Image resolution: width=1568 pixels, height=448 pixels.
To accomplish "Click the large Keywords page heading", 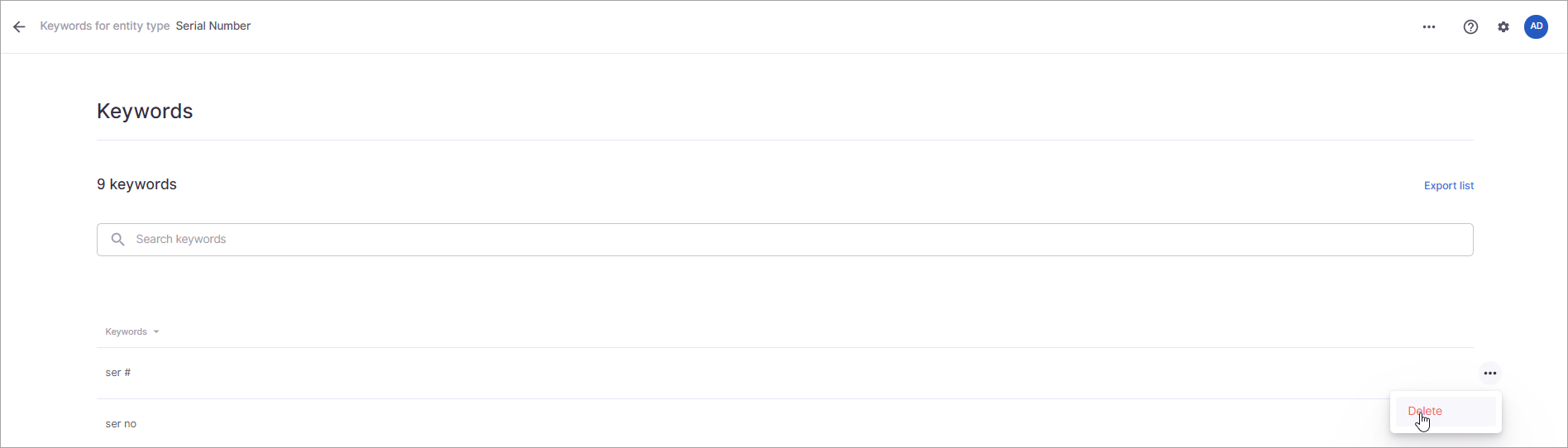I will [x=145, y=112].
